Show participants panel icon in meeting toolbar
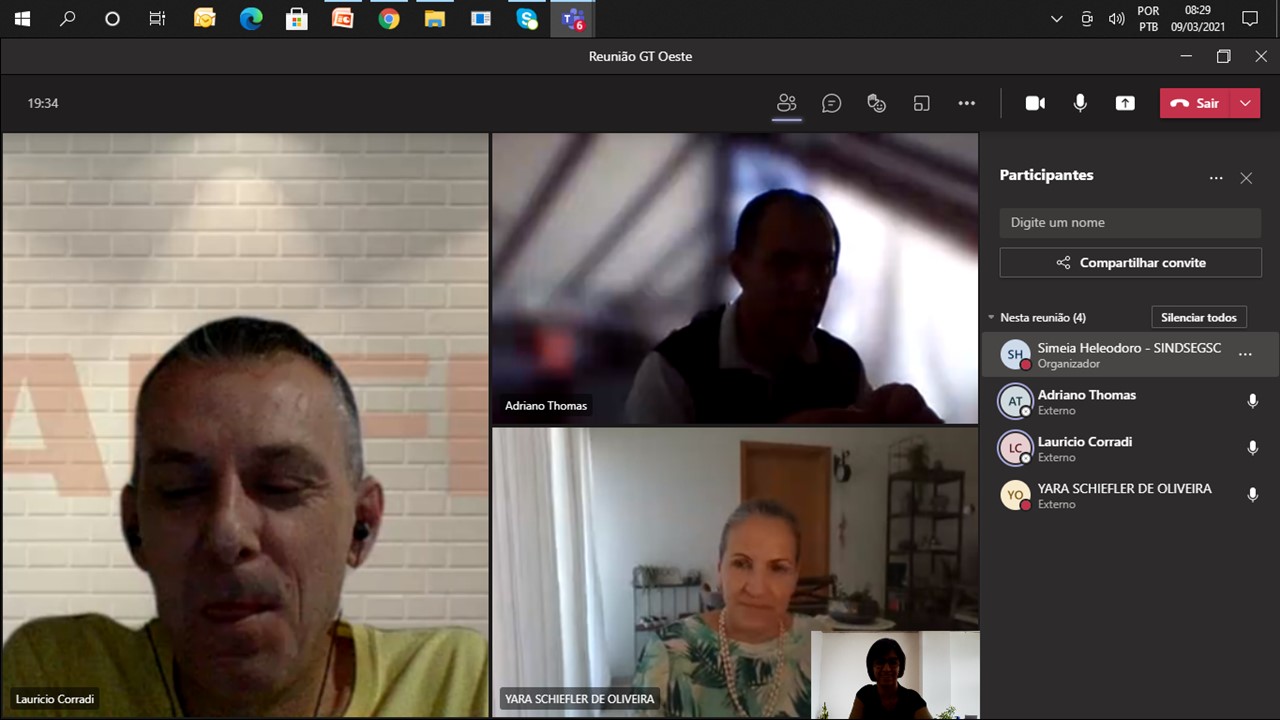This screenshot has height=720, width=1280. click(787, 103)
